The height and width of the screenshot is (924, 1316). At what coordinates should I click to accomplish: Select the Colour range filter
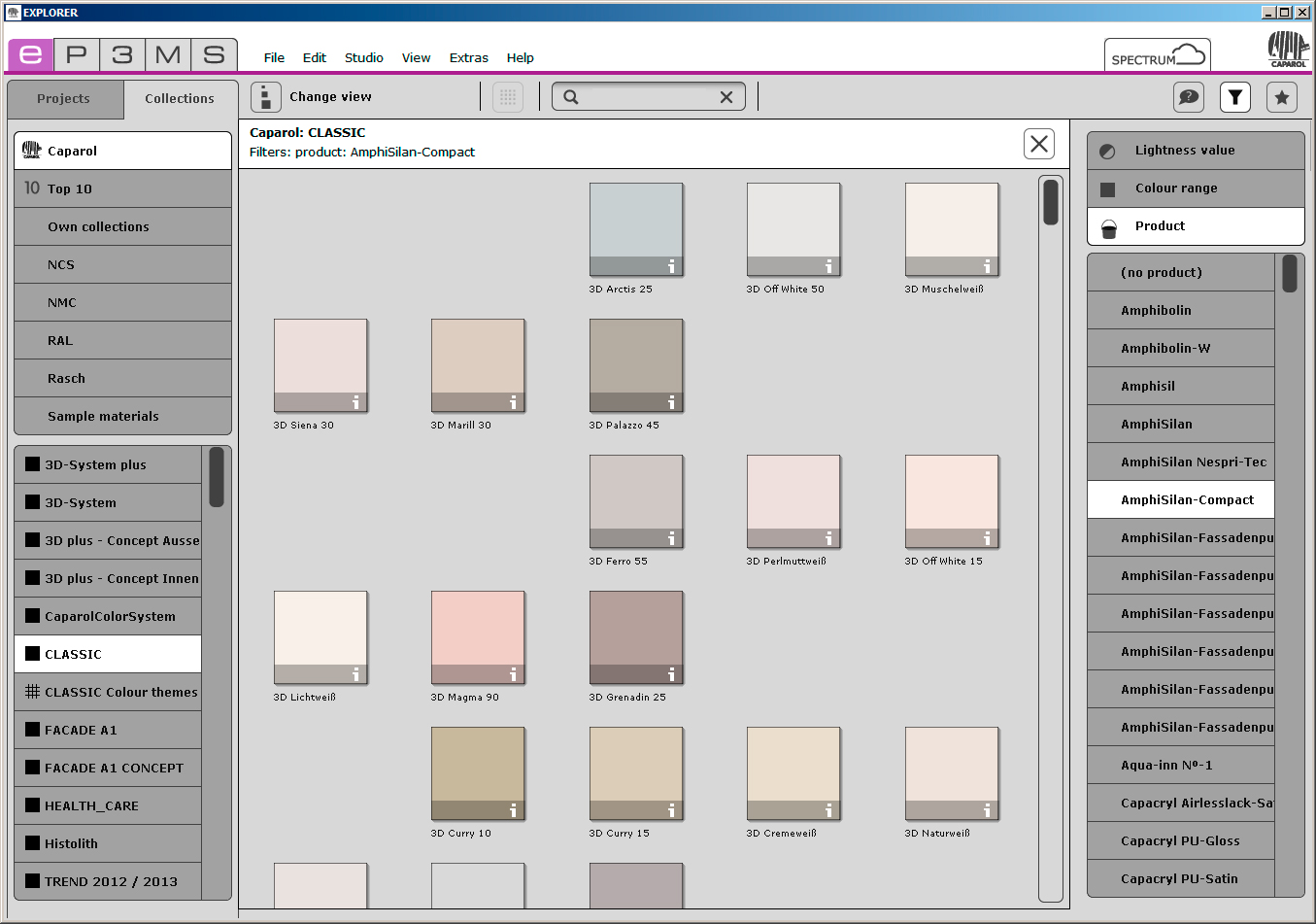click(1196, 188)
